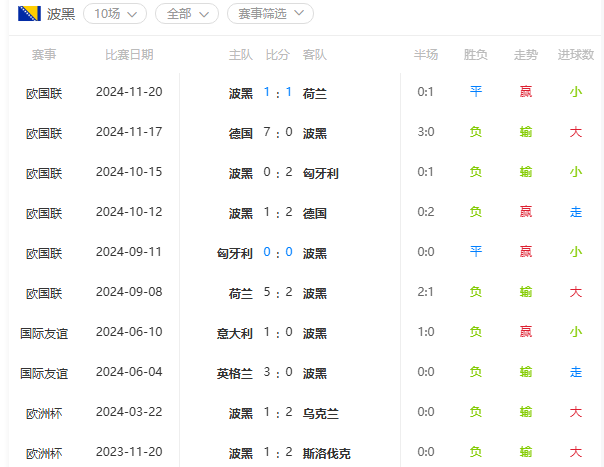
Task: Open the 7:0 score for 德国 match
Action: click(x=278, y=133)
